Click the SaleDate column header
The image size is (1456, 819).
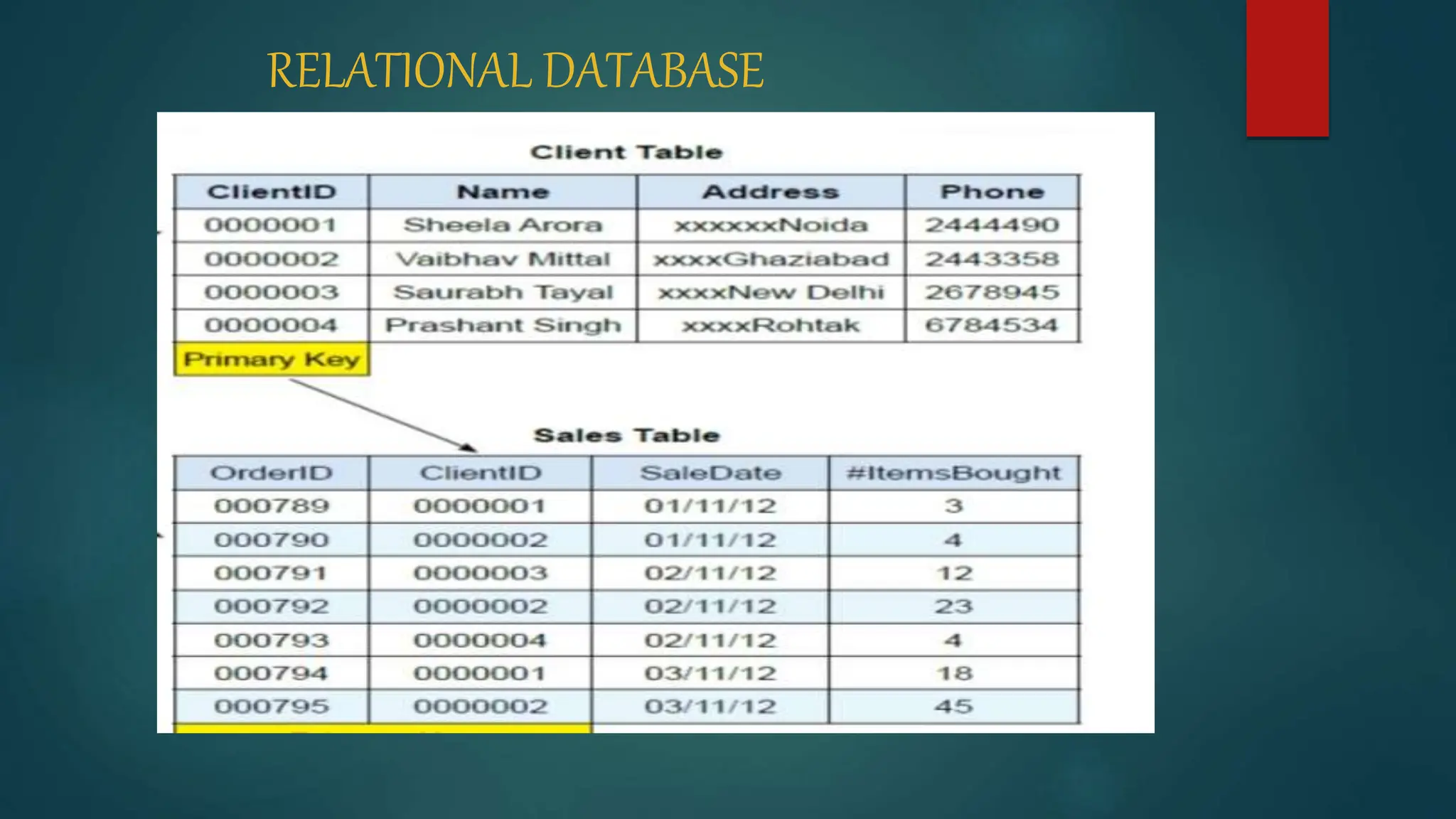pyautogui.click(x=710, y=473)
